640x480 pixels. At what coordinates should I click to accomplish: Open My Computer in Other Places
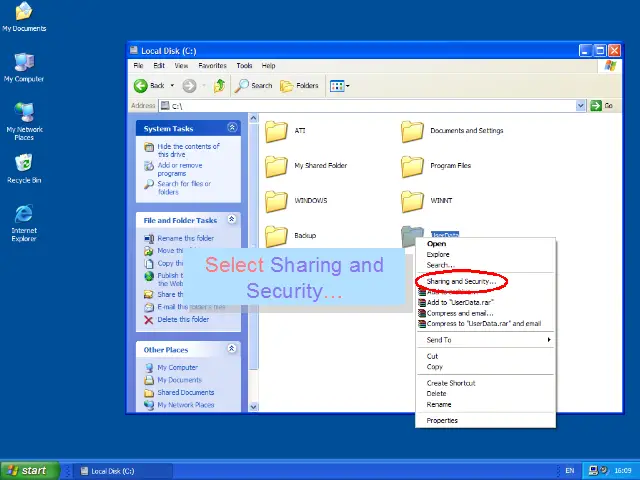[177, 367]
